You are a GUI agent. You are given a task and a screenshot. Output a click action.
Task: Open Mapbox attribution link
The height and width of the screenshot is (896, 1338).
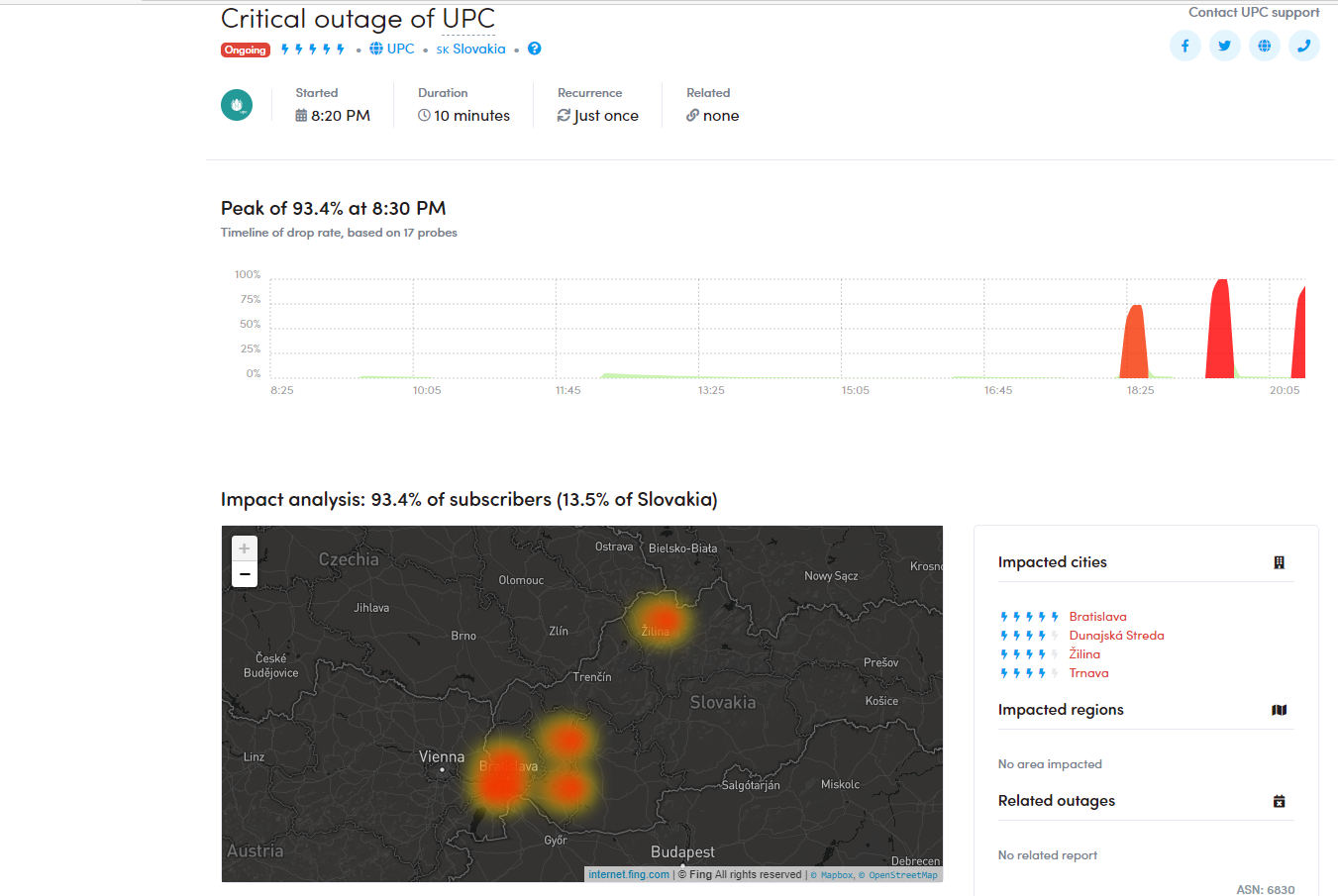point(832,875)
